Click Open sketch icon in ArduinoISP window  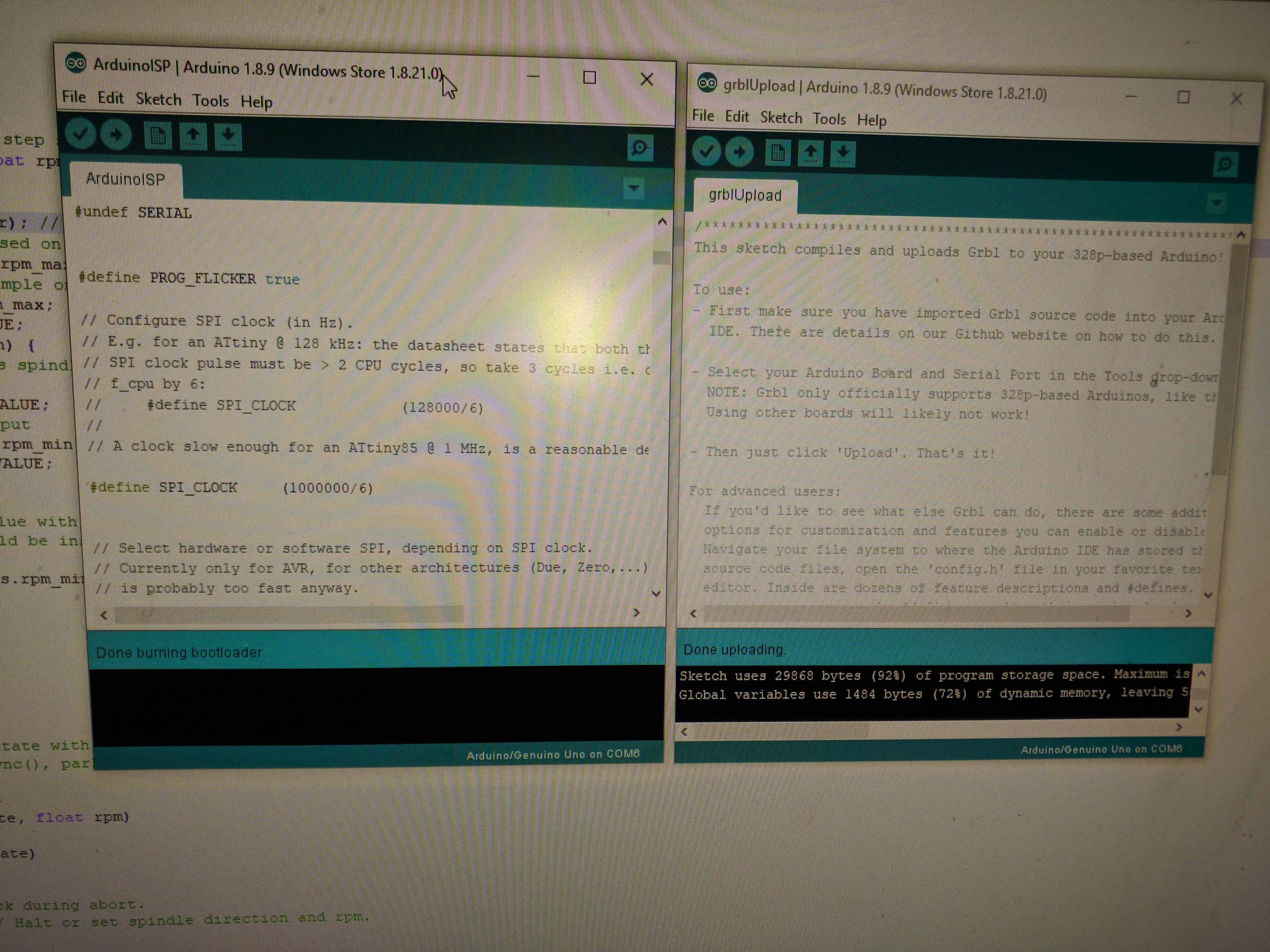[193, 137]
